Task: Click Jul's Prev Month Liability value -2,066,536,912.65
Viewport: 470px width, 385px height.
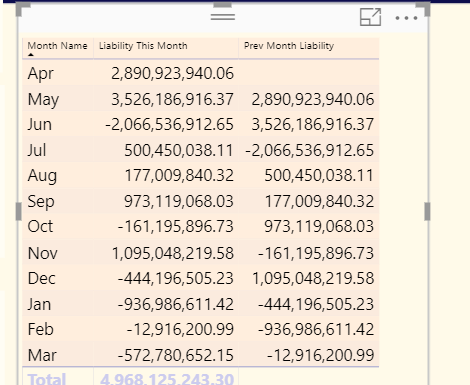Action: click(x=310, y=150)
